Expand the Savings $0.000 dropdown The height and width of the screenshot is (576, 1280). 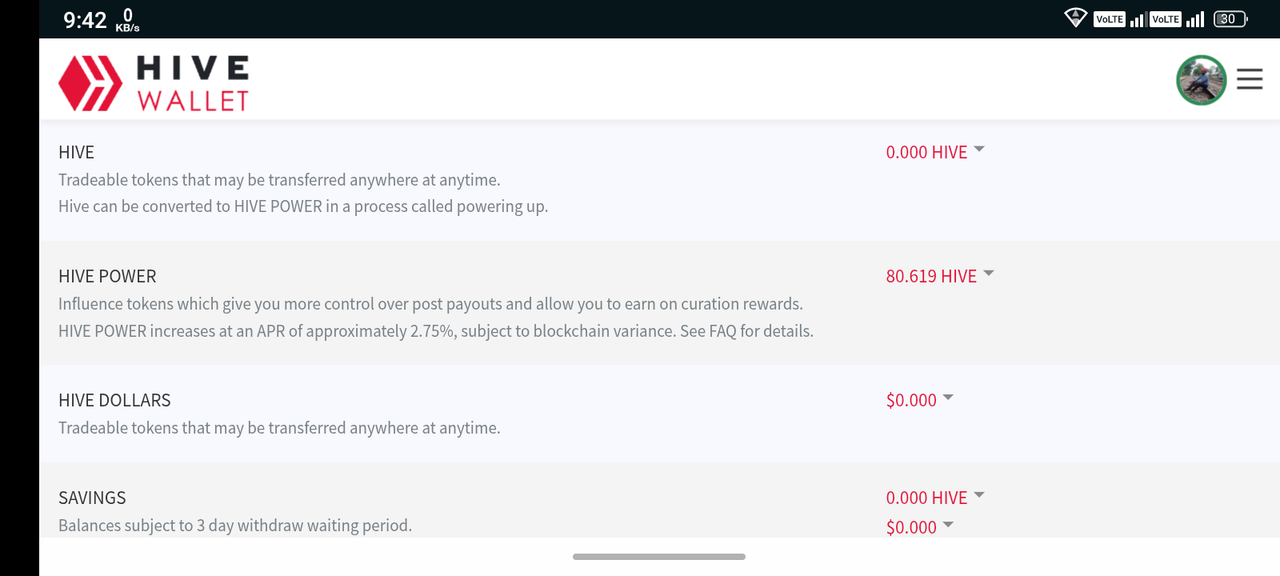(920, 527)
